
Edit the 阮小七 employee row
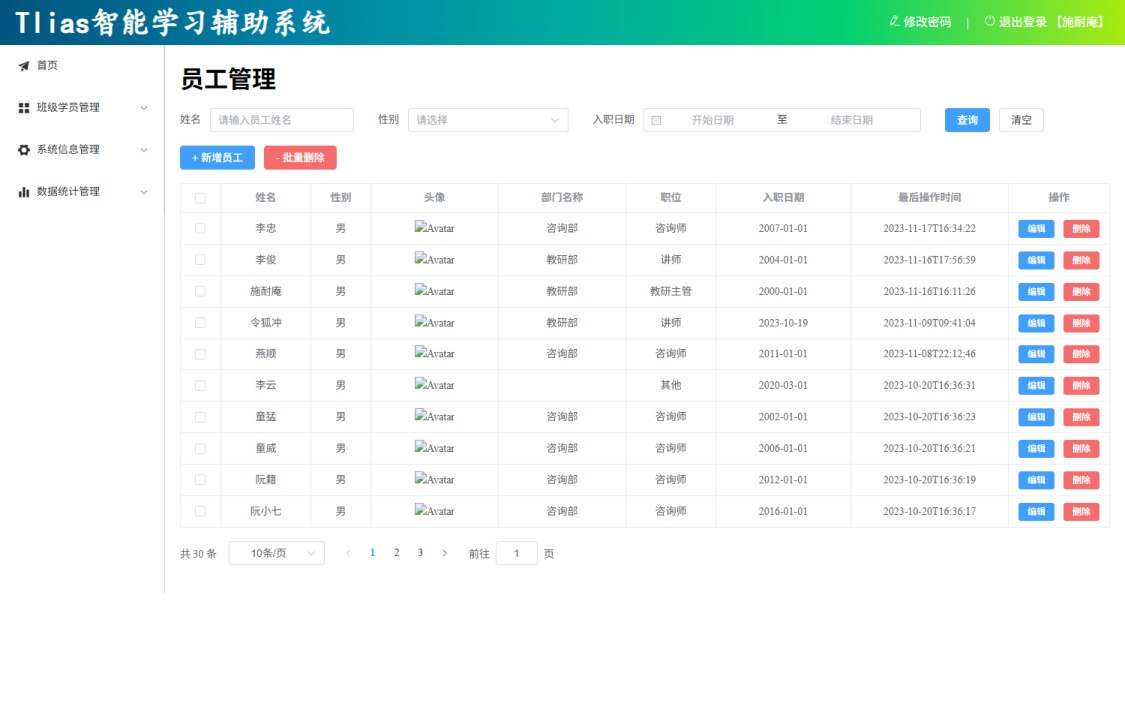tap(1036, 512)
